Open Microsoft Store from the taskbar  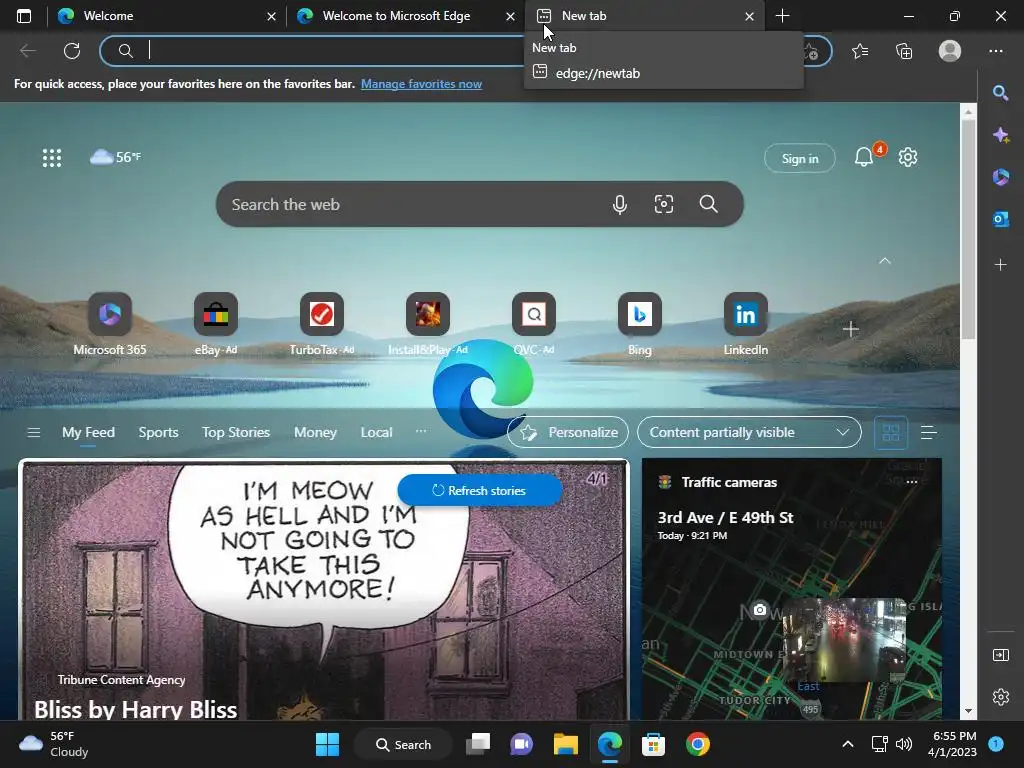tap(653, 744)
